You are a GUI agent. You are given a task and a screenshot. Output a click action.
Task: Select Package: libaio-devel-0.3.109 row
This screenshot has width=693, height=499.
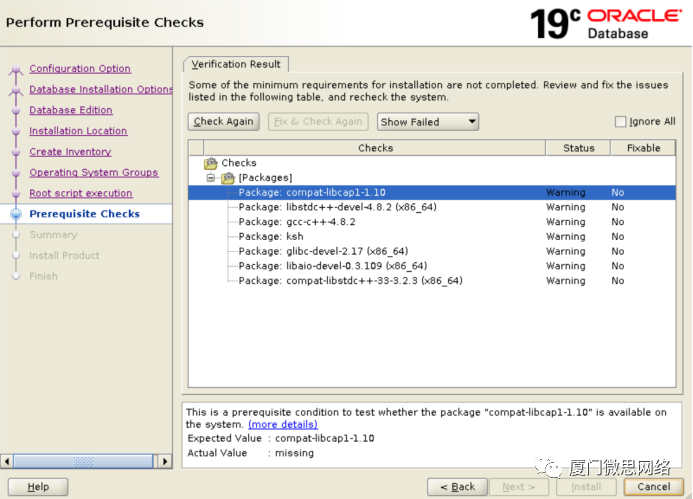[x=432, y=266]
